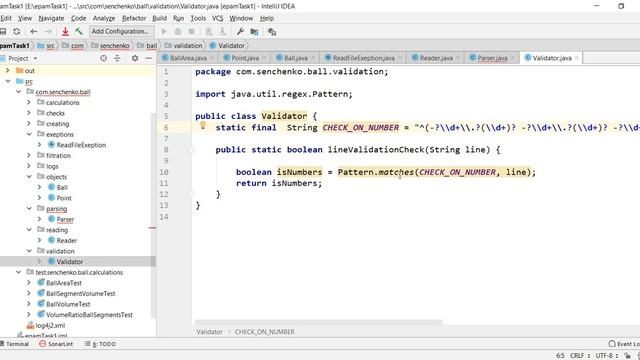Screen dimensions: 640x360
Task: Locate current file with target icon
Action: (x=104, y=58)
